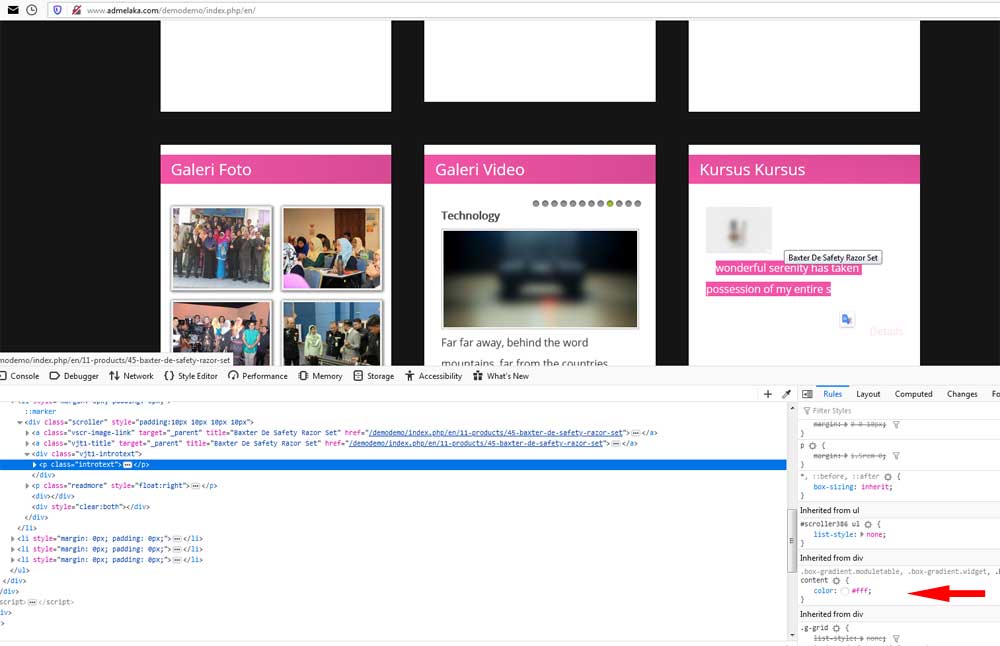Switch to the Storage panel
Screen dimensions: 1000x646
(374, 376)
